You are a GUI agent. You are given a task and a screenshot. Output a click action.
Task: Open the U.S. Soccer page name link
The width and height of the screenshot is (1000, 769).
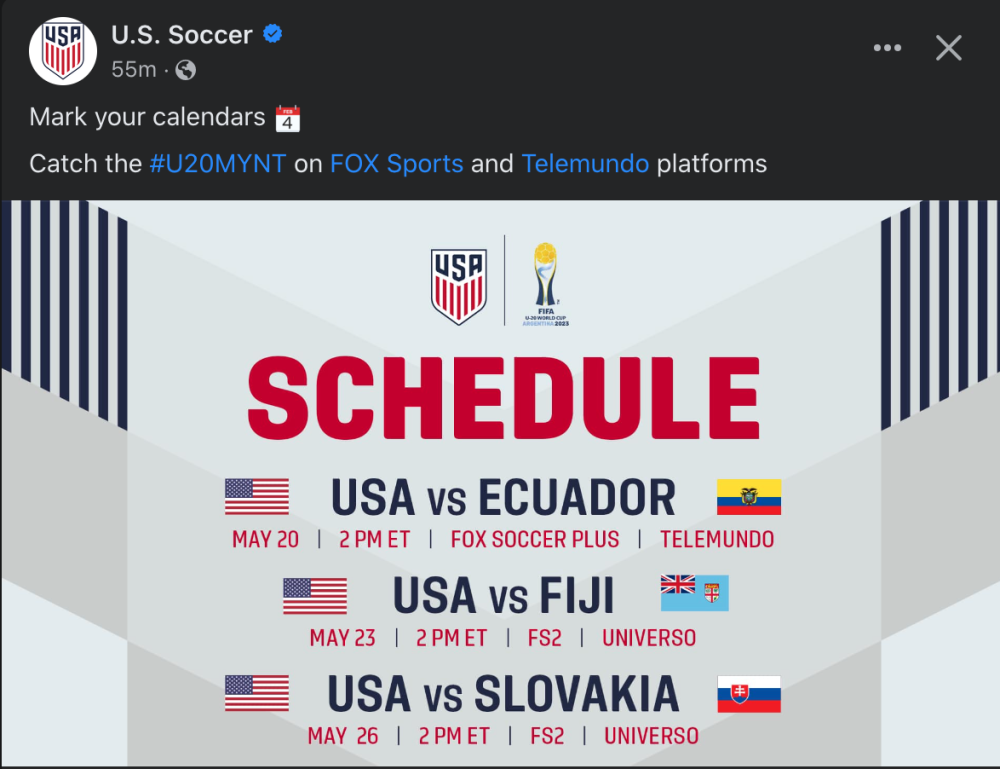[182, 34]
